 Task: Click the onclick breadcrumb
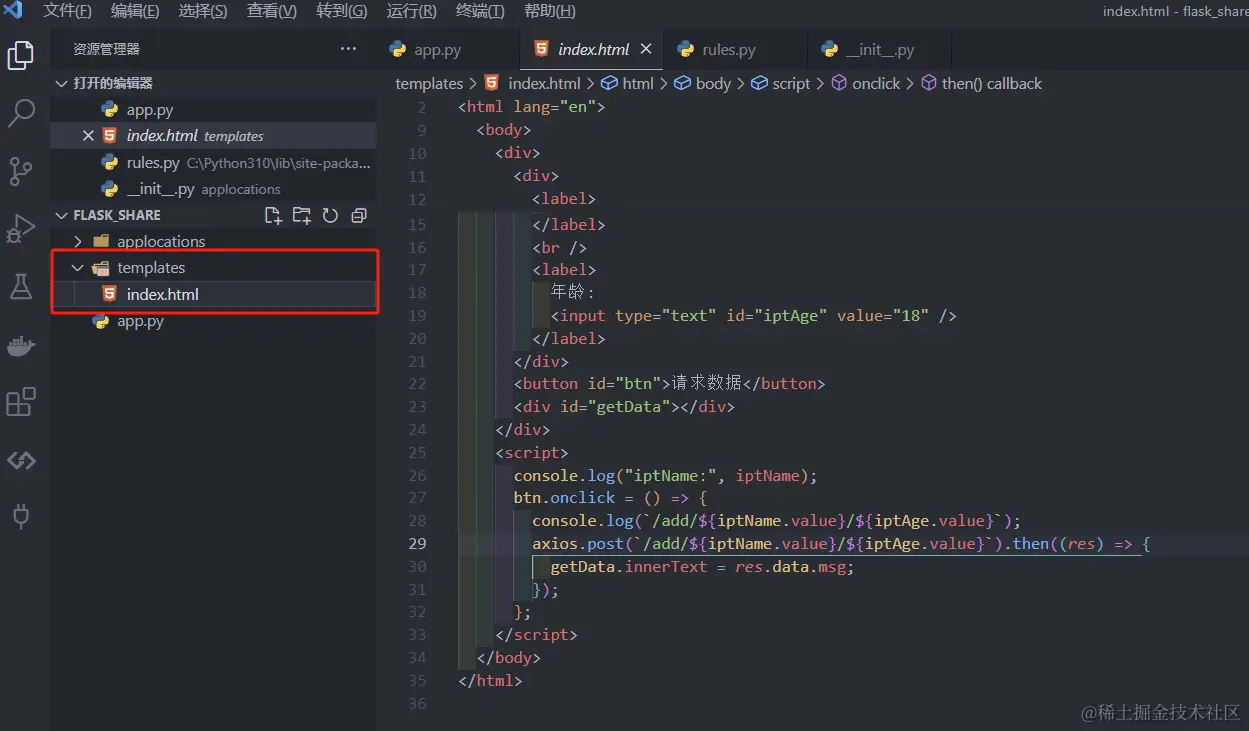(x=866, y=84)
